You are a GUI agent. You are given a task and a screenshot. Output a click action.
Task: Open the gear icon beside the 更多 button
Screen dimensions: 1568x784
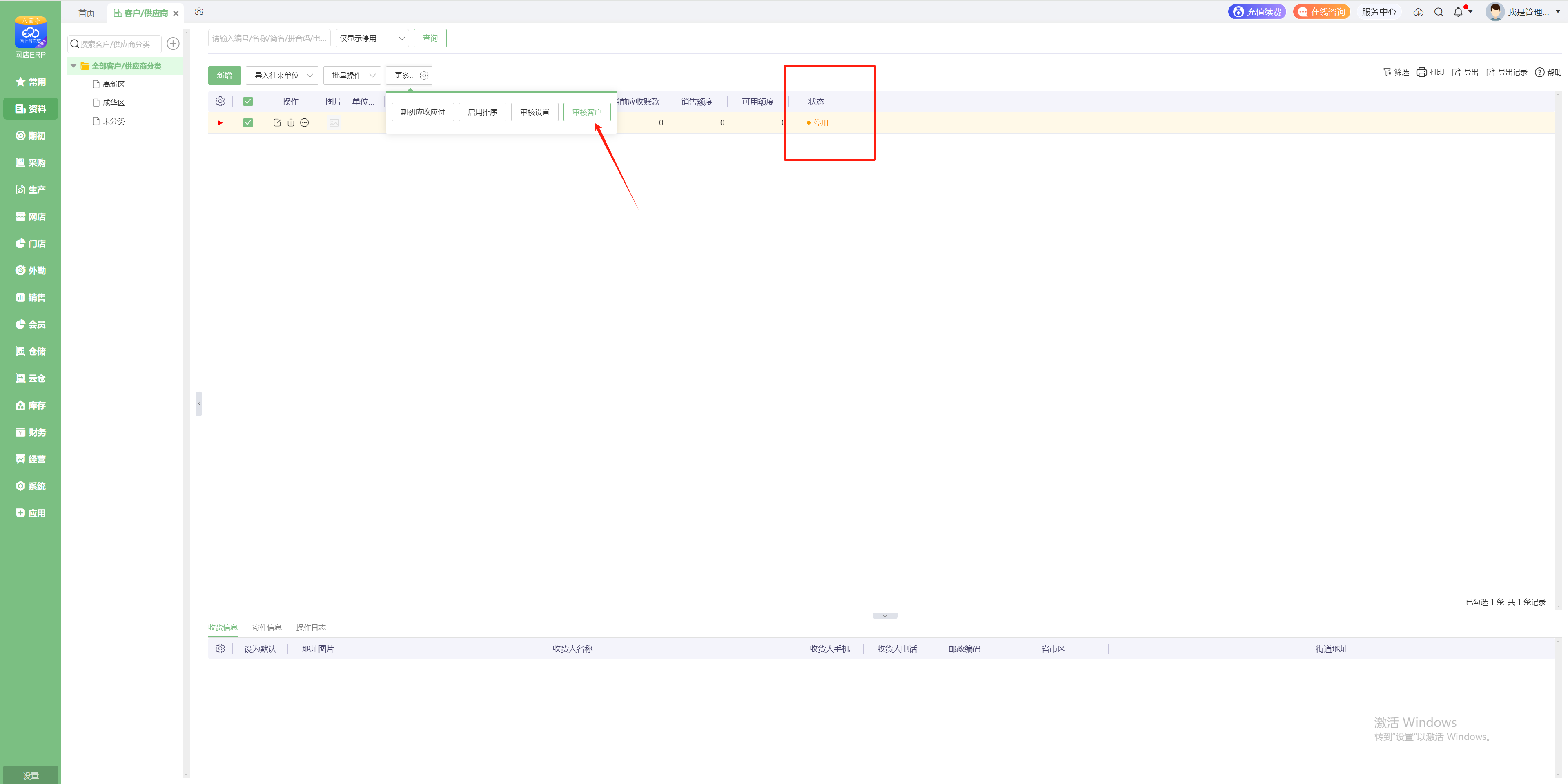pos(424,76)
